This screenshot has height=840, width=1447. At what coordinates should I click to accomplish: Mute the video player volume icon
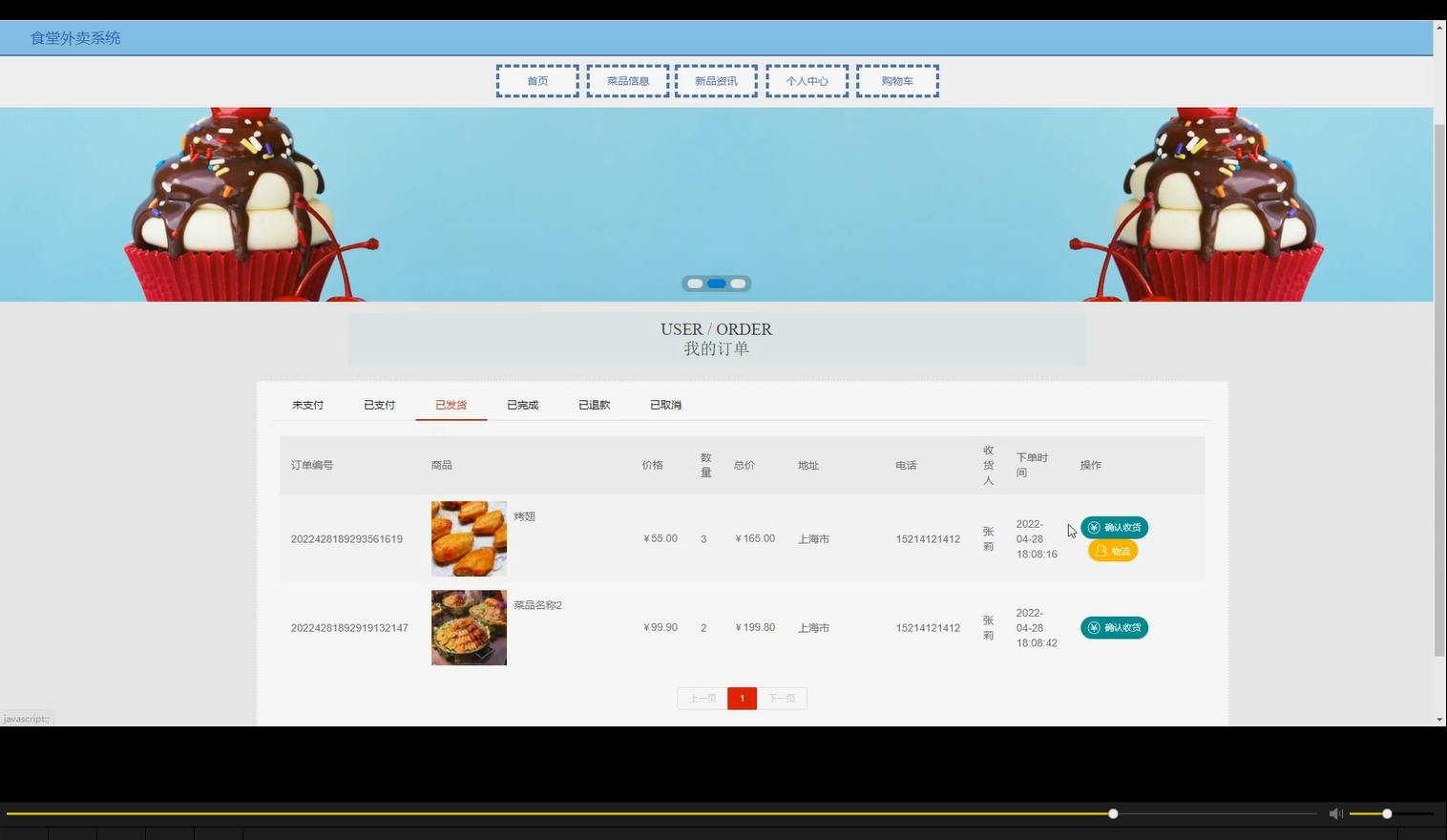tap(1335, 813)
